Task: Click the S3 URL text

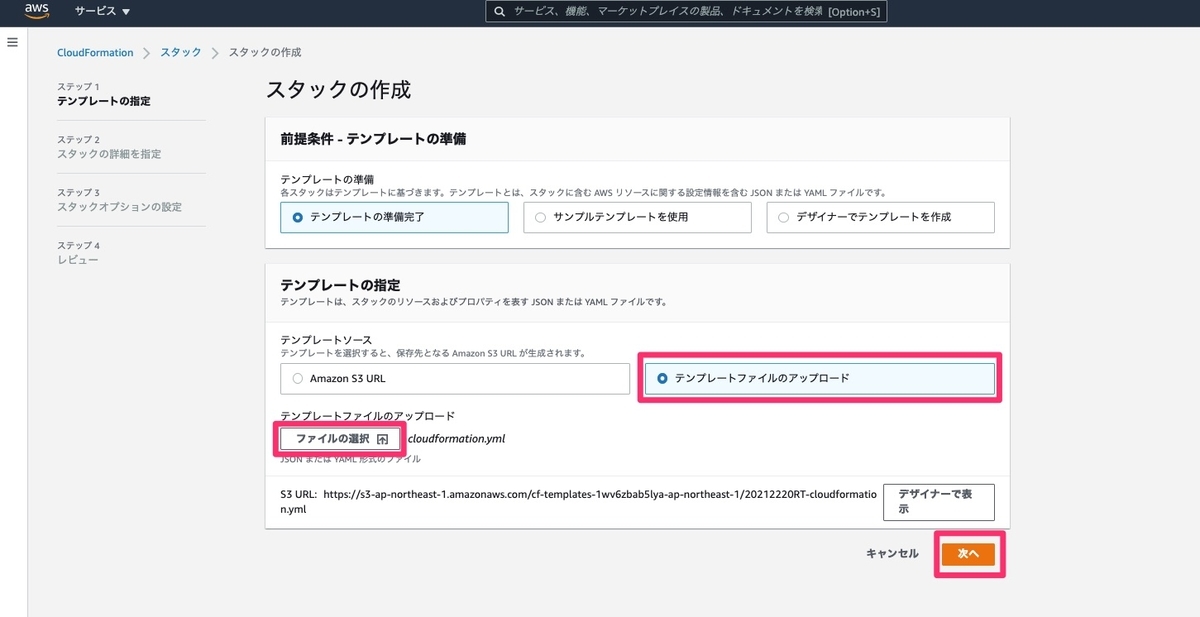Action: (x=579, y=502)
